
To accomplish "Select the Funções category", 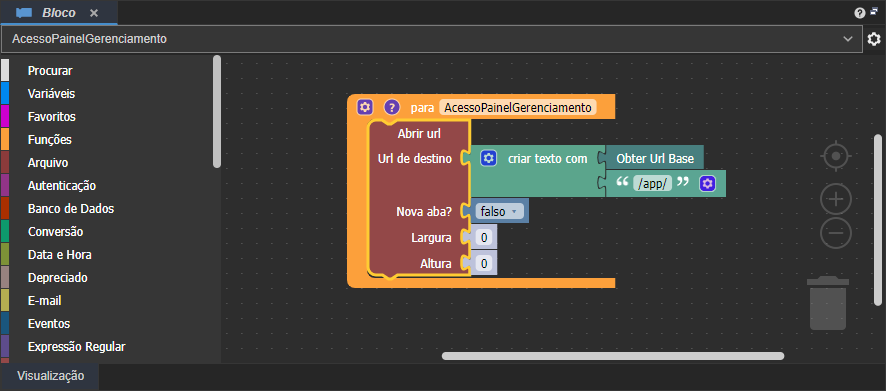I will click(50, 140).
